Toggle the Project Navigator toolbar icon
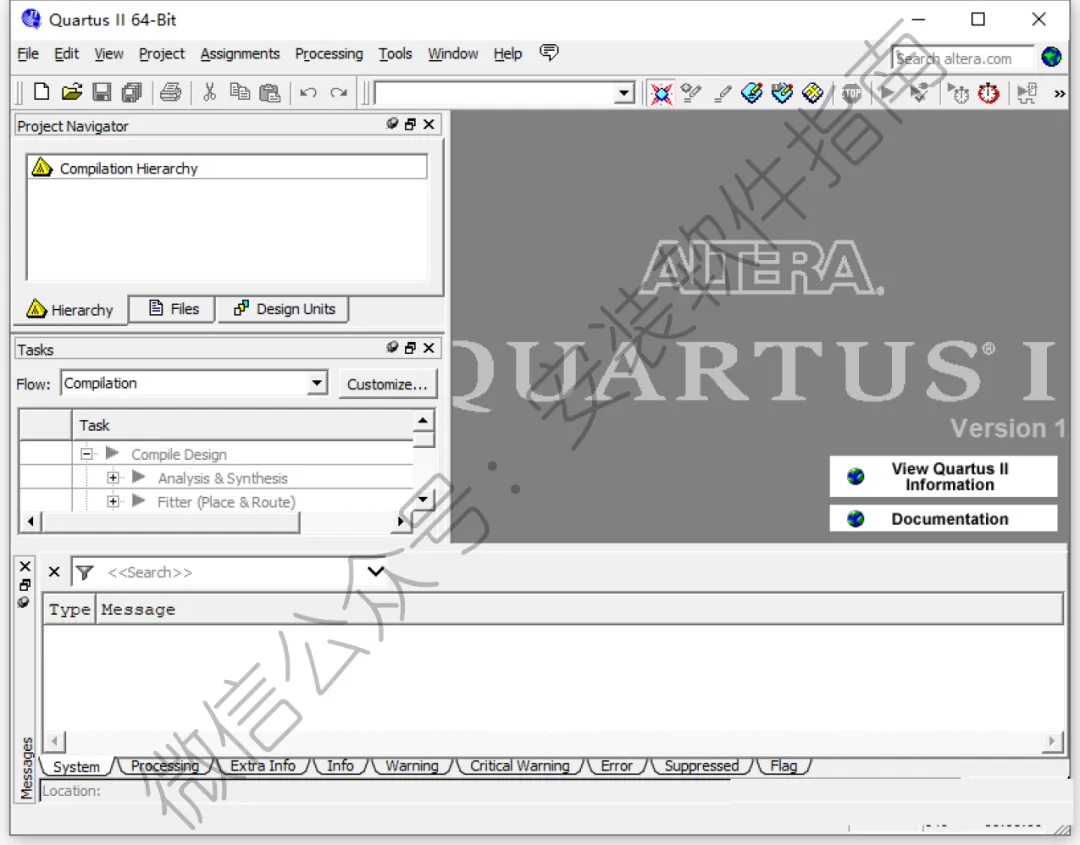1080x845 pixels. point(661,93)
